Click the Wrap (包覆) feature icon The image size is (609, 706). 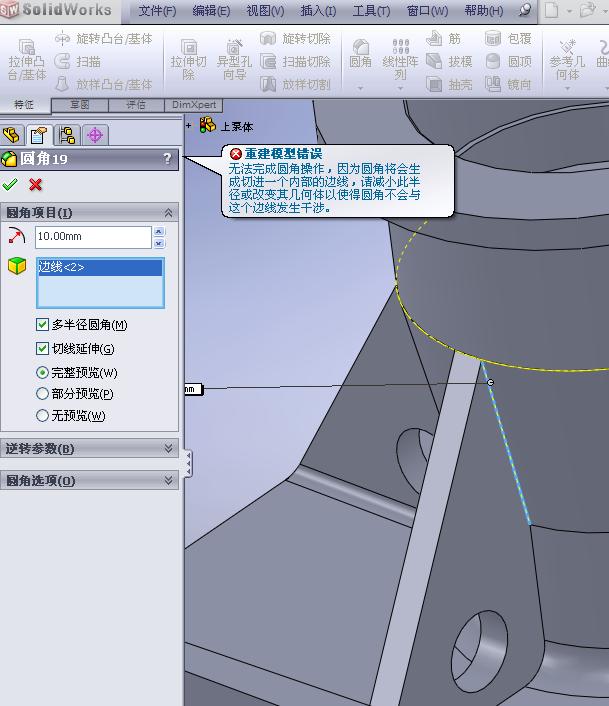click(493, 39)
